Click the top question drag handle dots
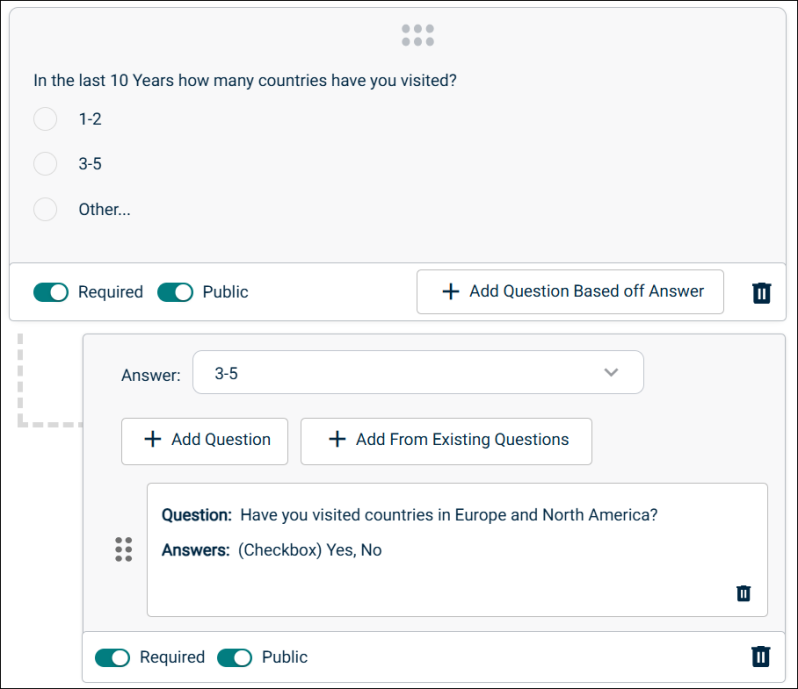 click(x=417, y=35)
